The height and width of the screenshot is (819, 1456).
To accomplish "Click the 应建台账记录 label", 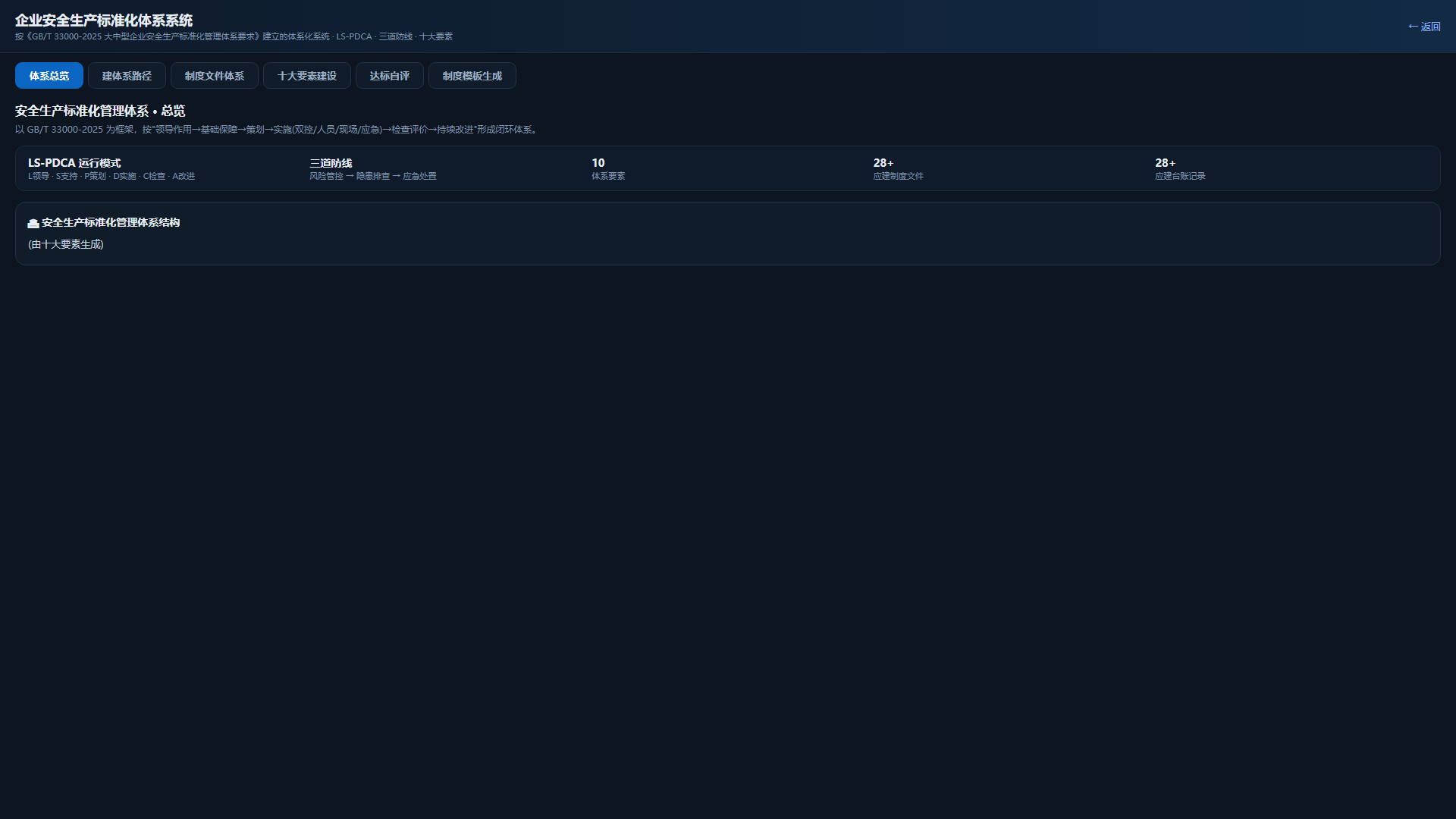I will [x=1180, y=176].
